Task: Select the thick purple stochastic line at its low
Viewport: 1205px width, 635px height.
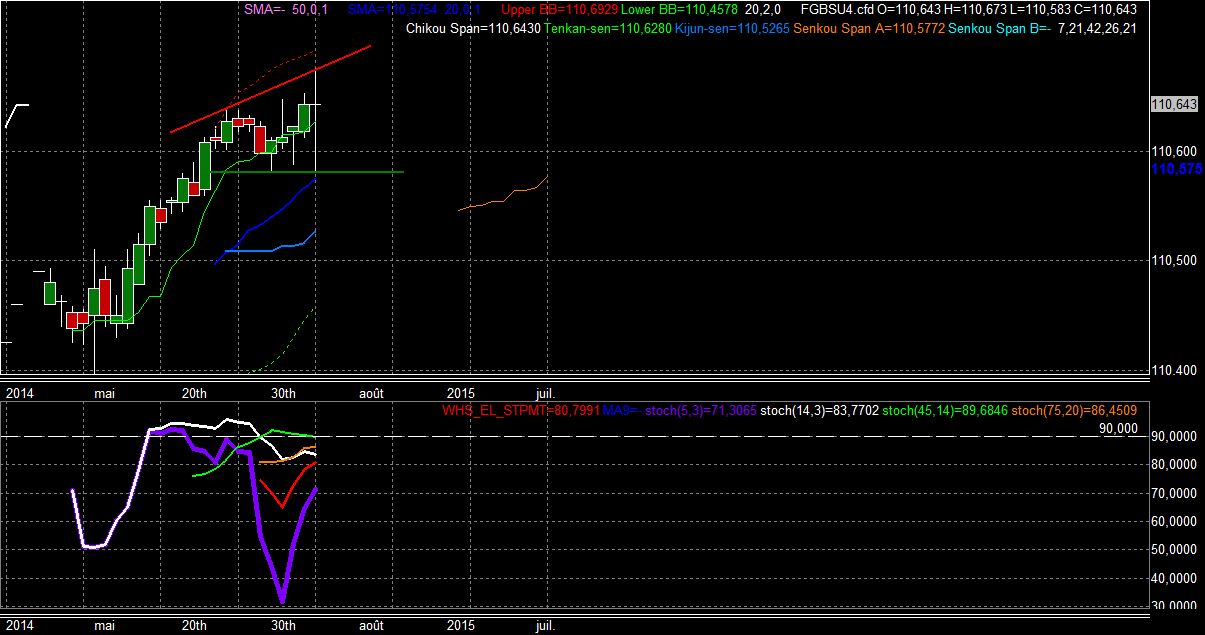Action: tap(283, 600)
